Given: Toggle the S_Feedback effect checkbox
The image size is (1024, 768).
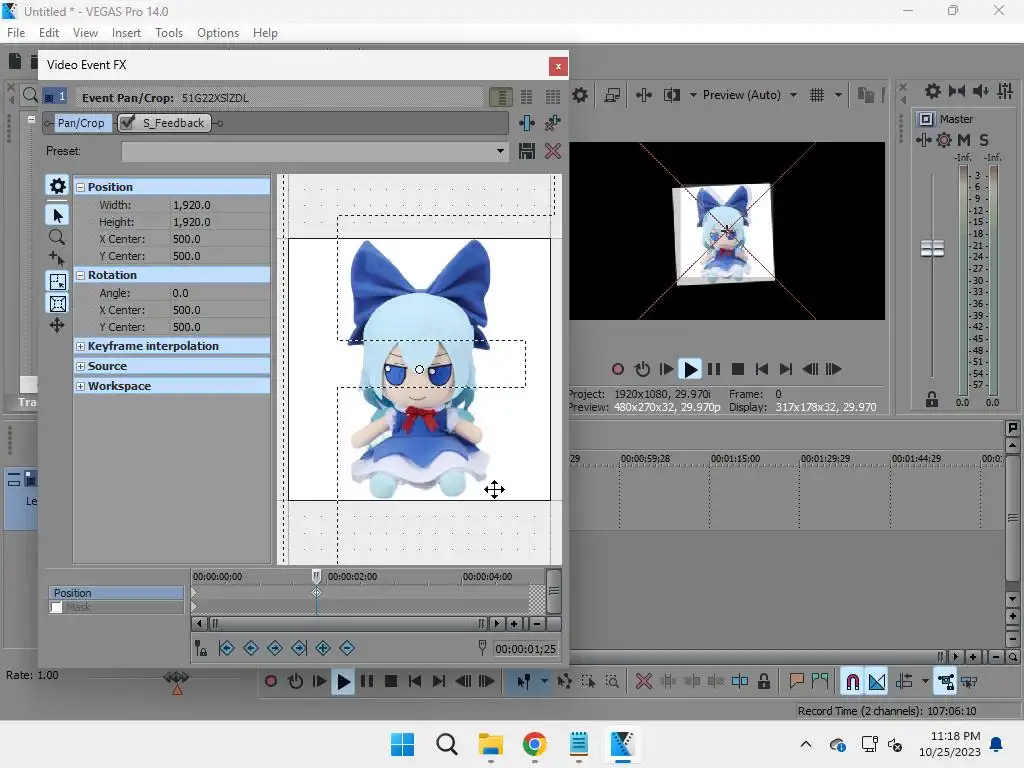Looking at the screenshot, I should [128, 123].
